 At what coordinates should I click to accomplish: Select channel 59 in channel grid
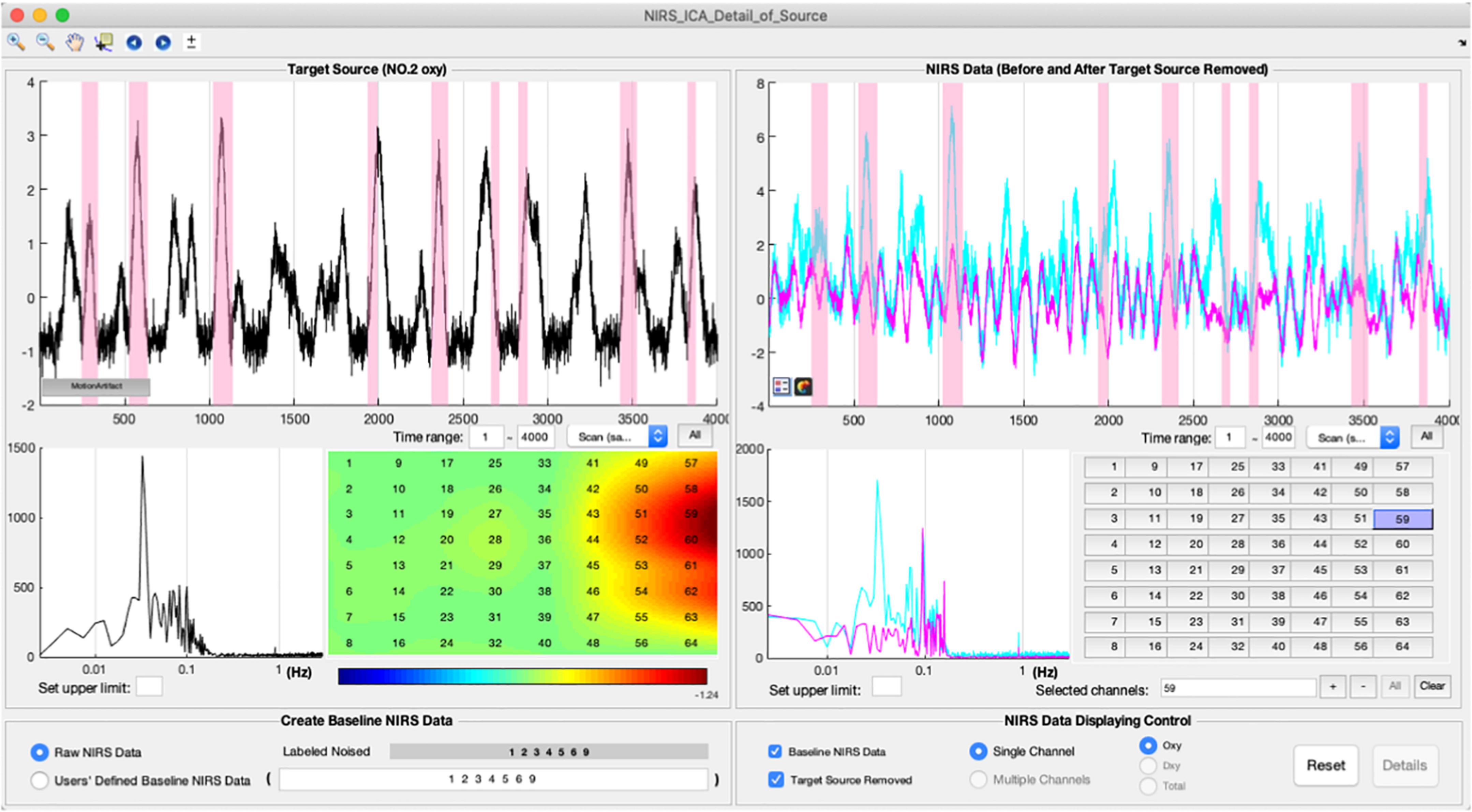[1403, 519]
